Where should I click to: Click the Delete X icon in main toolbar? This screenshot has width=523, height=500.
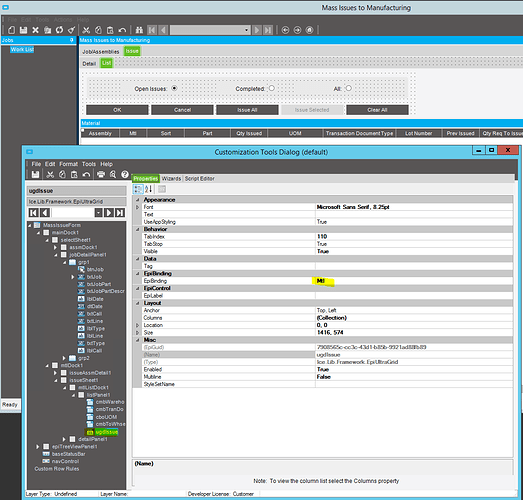tap(35, 30)
